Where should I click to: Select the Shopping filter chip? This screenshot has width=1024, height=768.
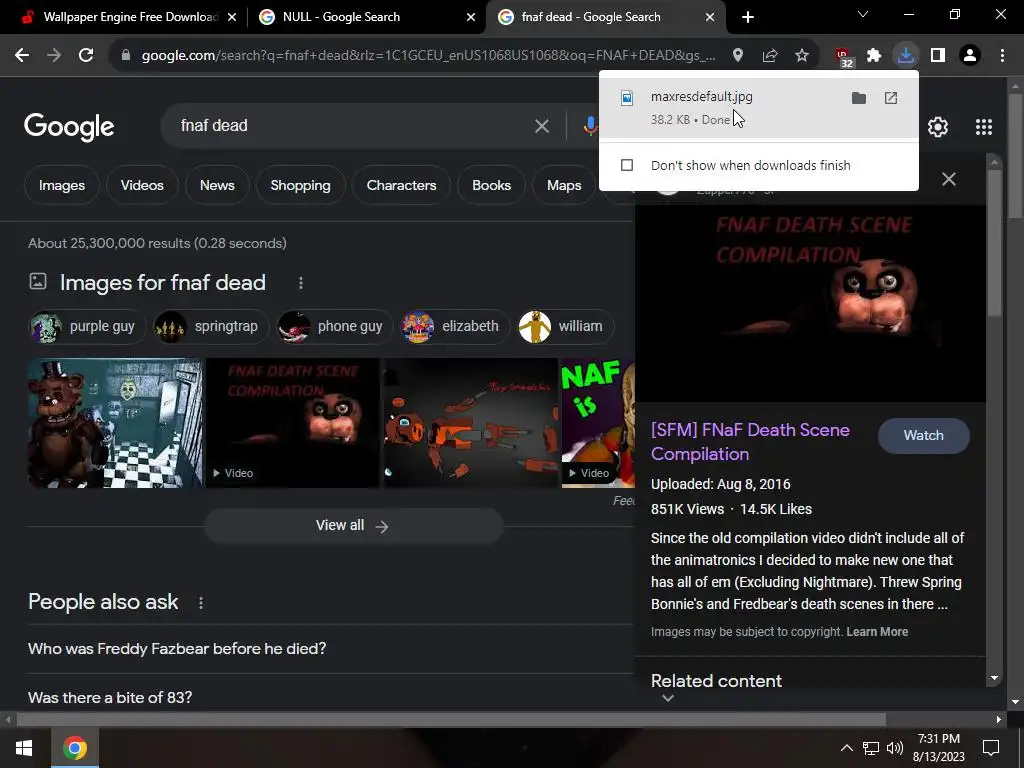pyautogui.click(x=300, y=185)
